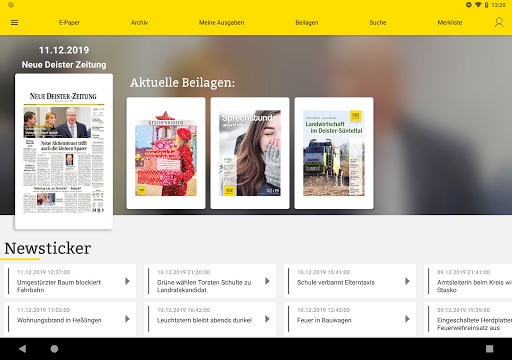
Task: Open the Neue Deister-Zeitung front page thumbnail
Action: tap(64, 151)
